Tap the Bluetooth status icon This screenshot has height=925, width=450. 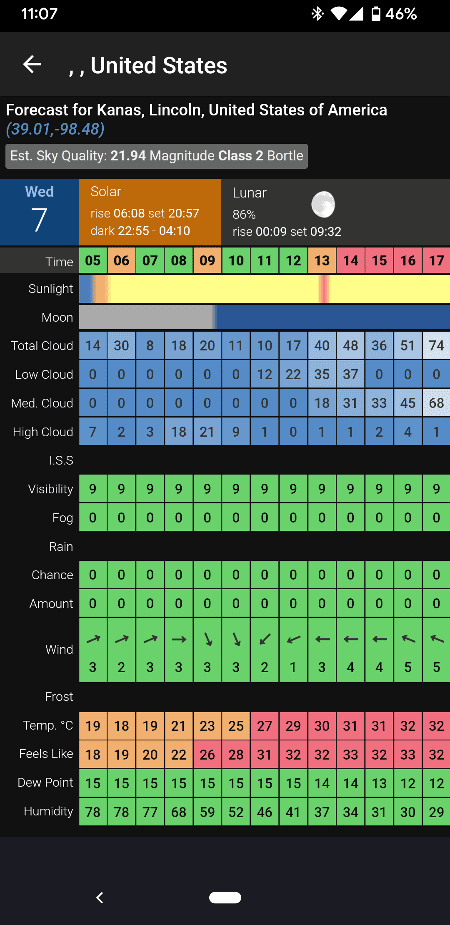[x=317, y=14]
